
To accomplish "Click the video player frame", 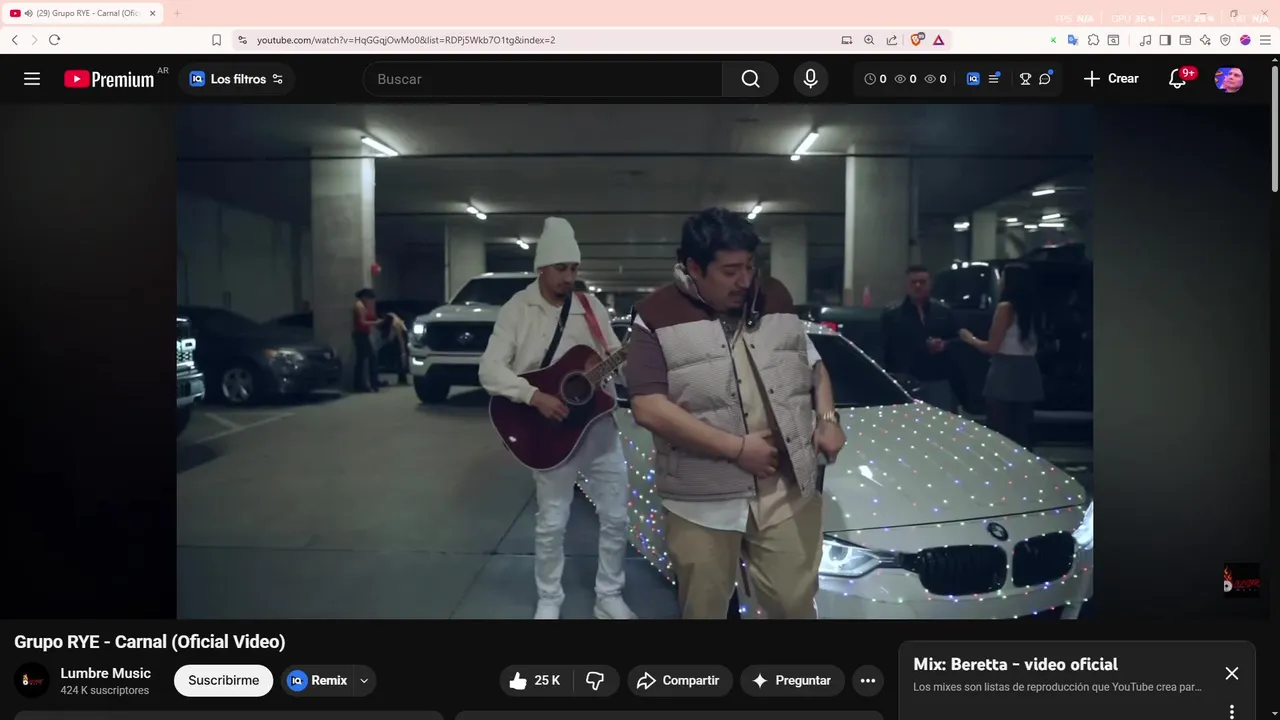I will [x=634, y=361].
